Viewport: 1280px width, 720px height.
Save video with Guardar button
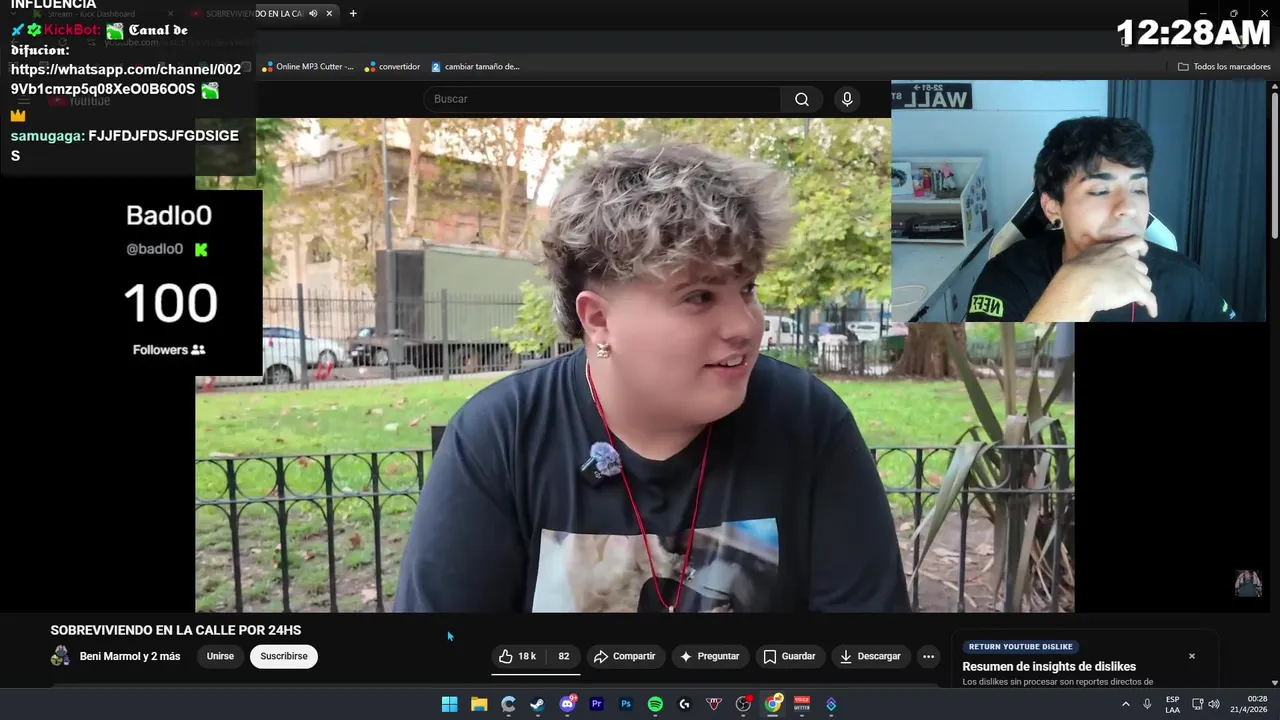[789, 656]
